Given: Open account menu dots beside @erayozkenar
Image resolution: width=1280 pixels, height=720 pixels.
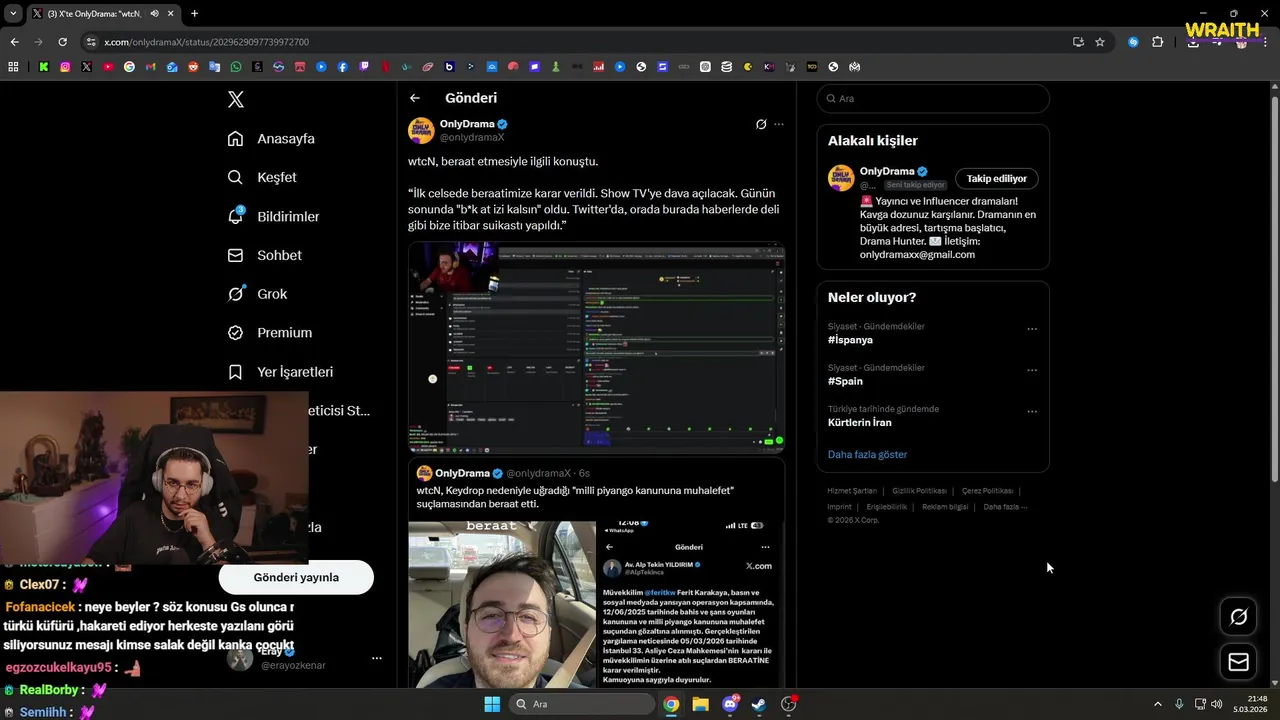Looking at the screenshot, I should pyautogui.click(x=377, y=658).
